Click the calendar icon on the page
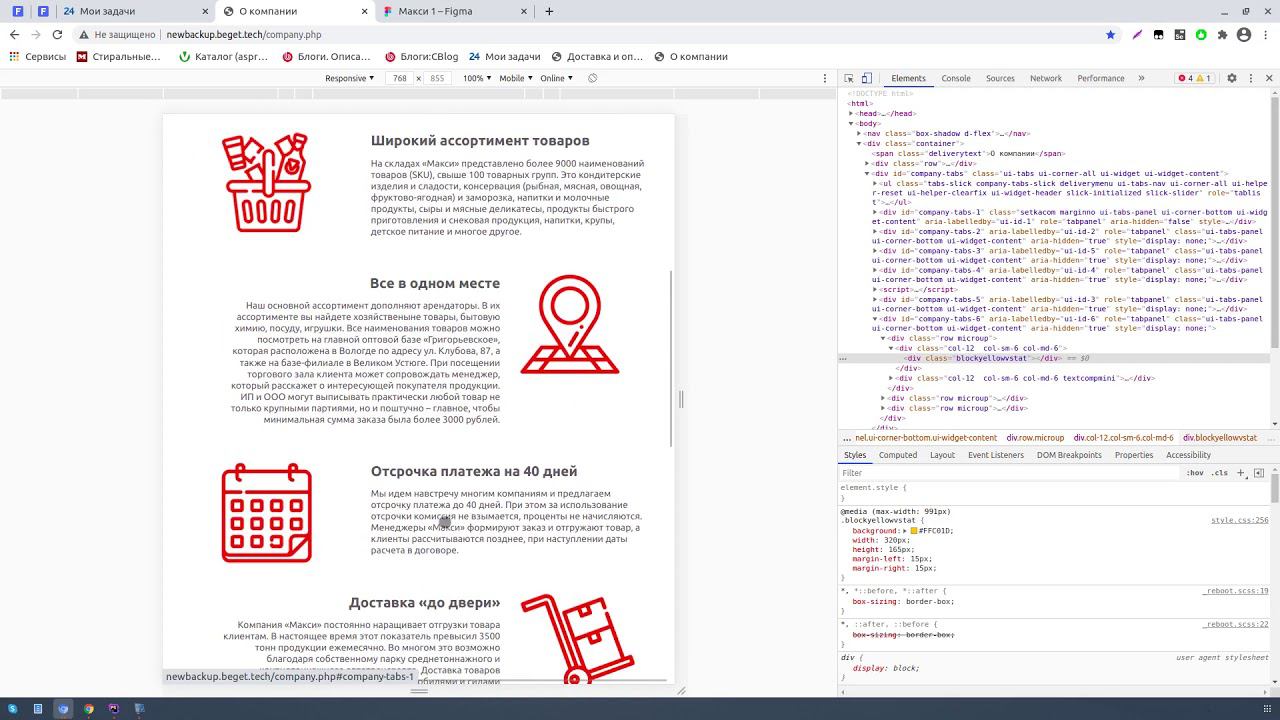This screenshot has height=720, width=1280. point(266,513)
